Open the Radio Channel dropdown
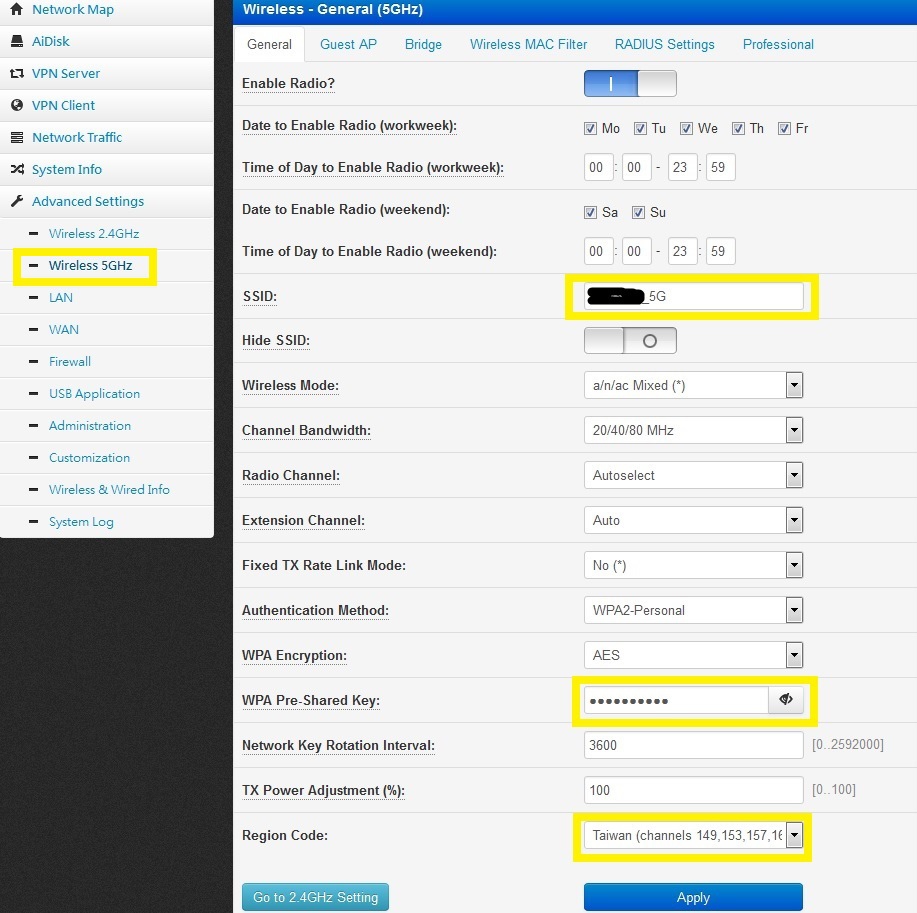The height and width of the screenshot is (913, 917). pyautogui.click(x=693, y=476)
